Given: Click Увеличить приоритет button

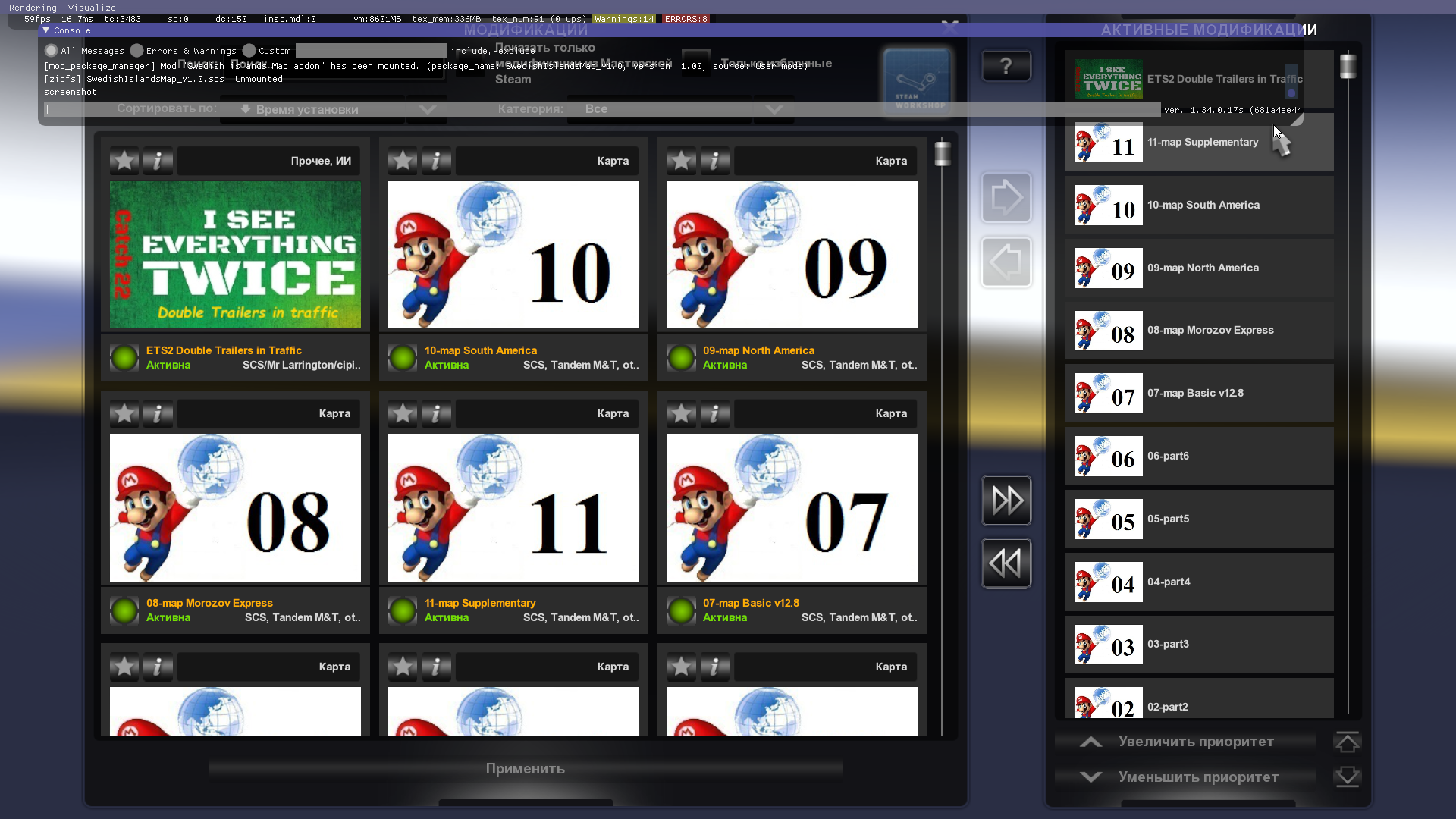Looking at the screenshot, I should click(x=1185, y=742).
